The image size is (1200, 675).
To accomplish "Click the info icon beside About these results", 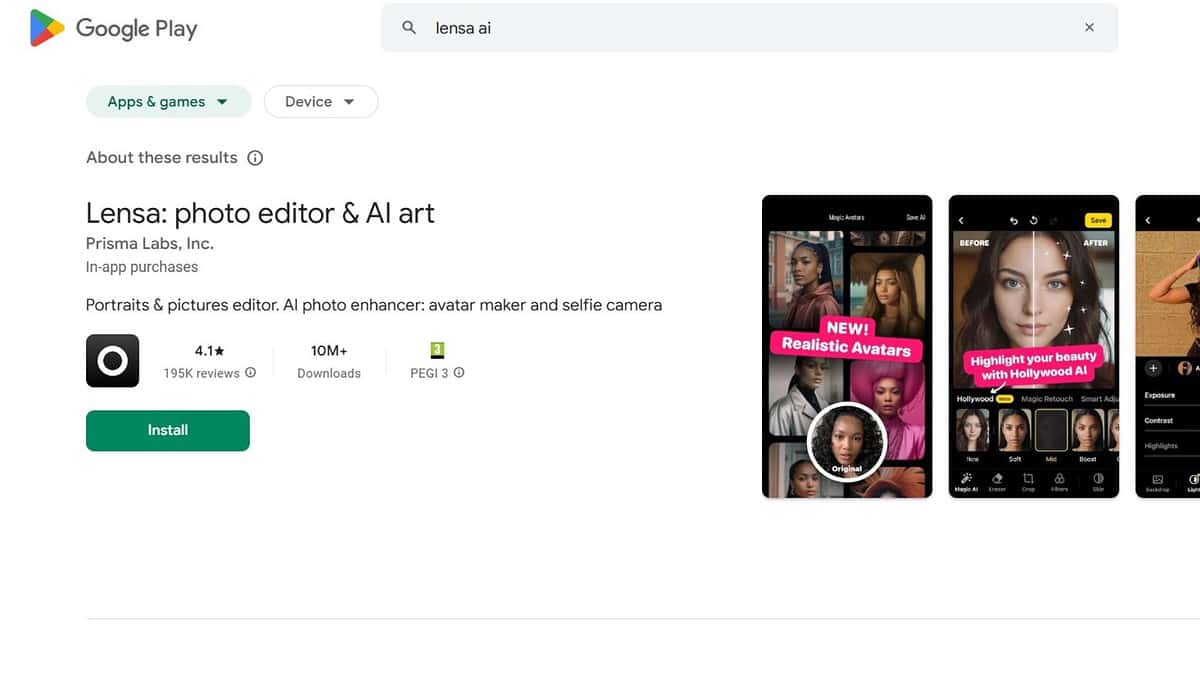I will (x=255, y=158).
